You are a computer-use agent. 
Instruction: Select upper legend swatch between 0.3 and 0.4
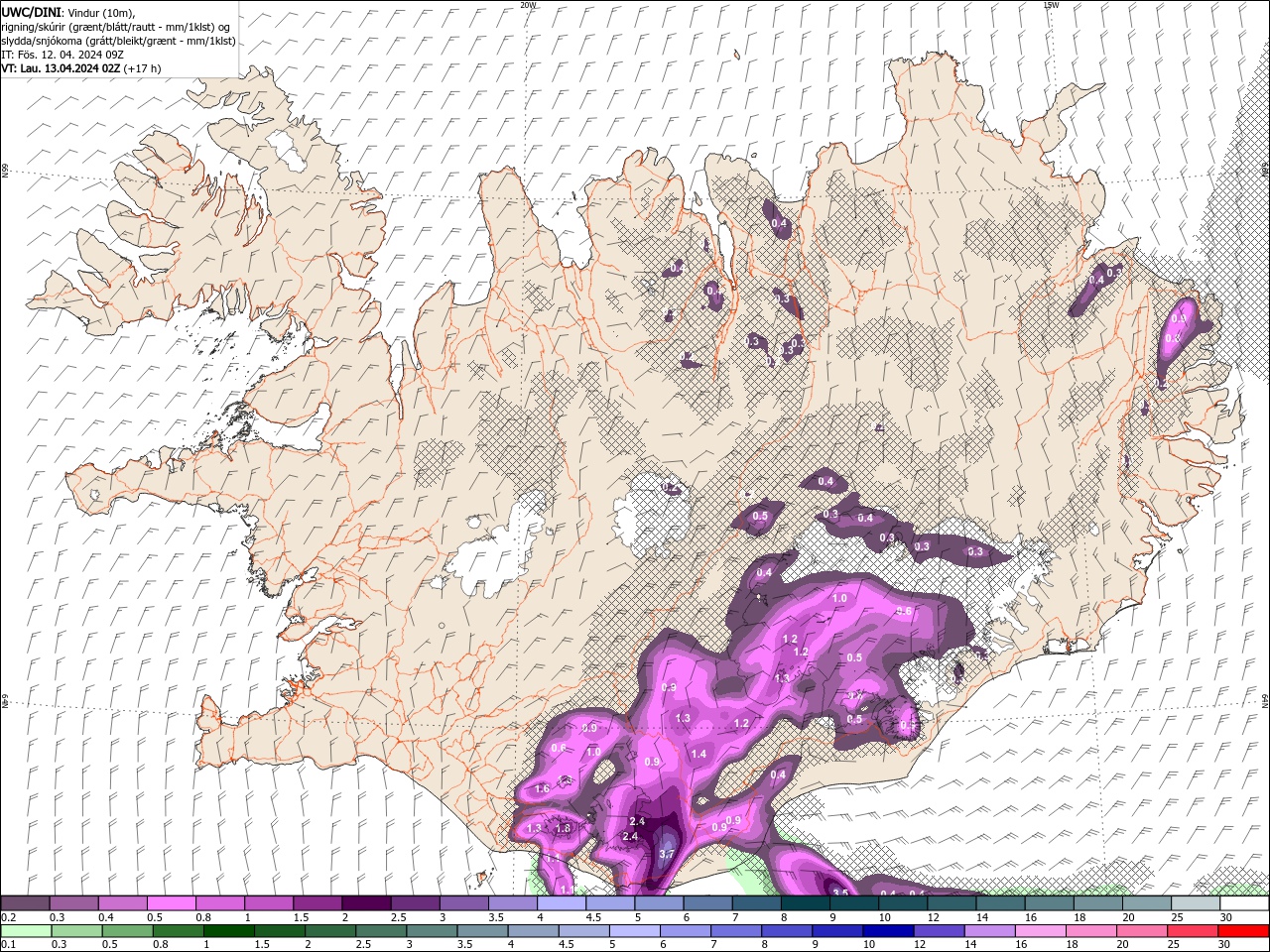pos(73,903)
